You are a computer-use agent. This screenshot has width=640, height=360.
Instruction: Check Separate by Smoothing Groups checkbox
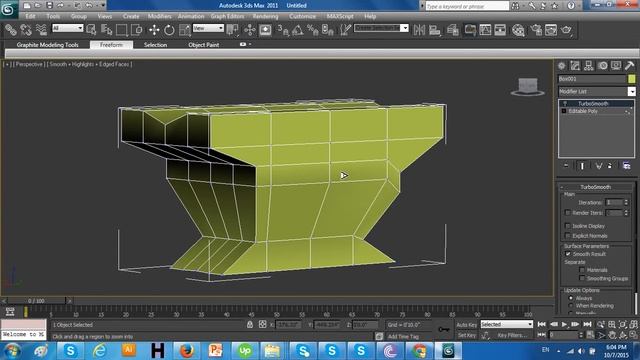tap(582, 278)
